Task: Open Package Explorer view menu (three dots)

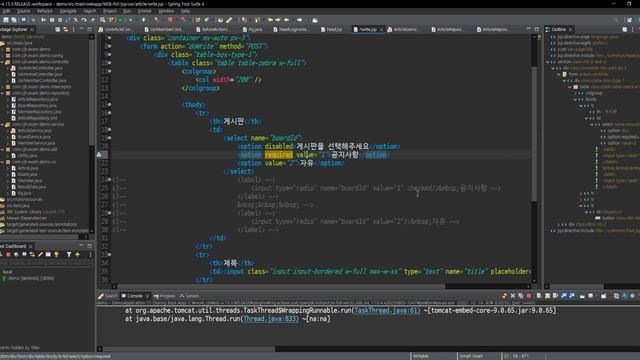Action: (73, 29)
